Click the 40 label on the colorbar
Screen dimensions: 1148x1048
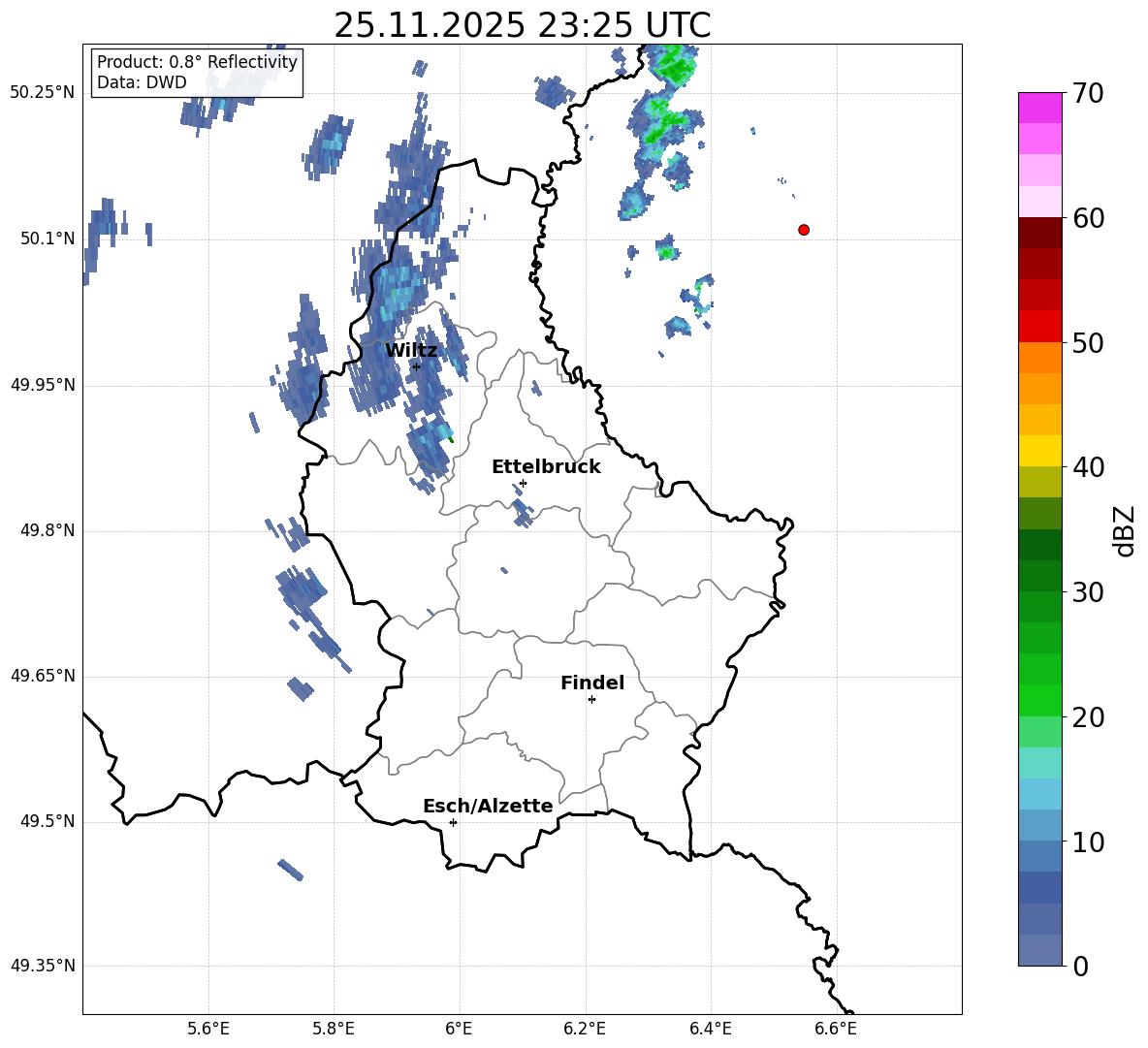(x=1088, y=467)
